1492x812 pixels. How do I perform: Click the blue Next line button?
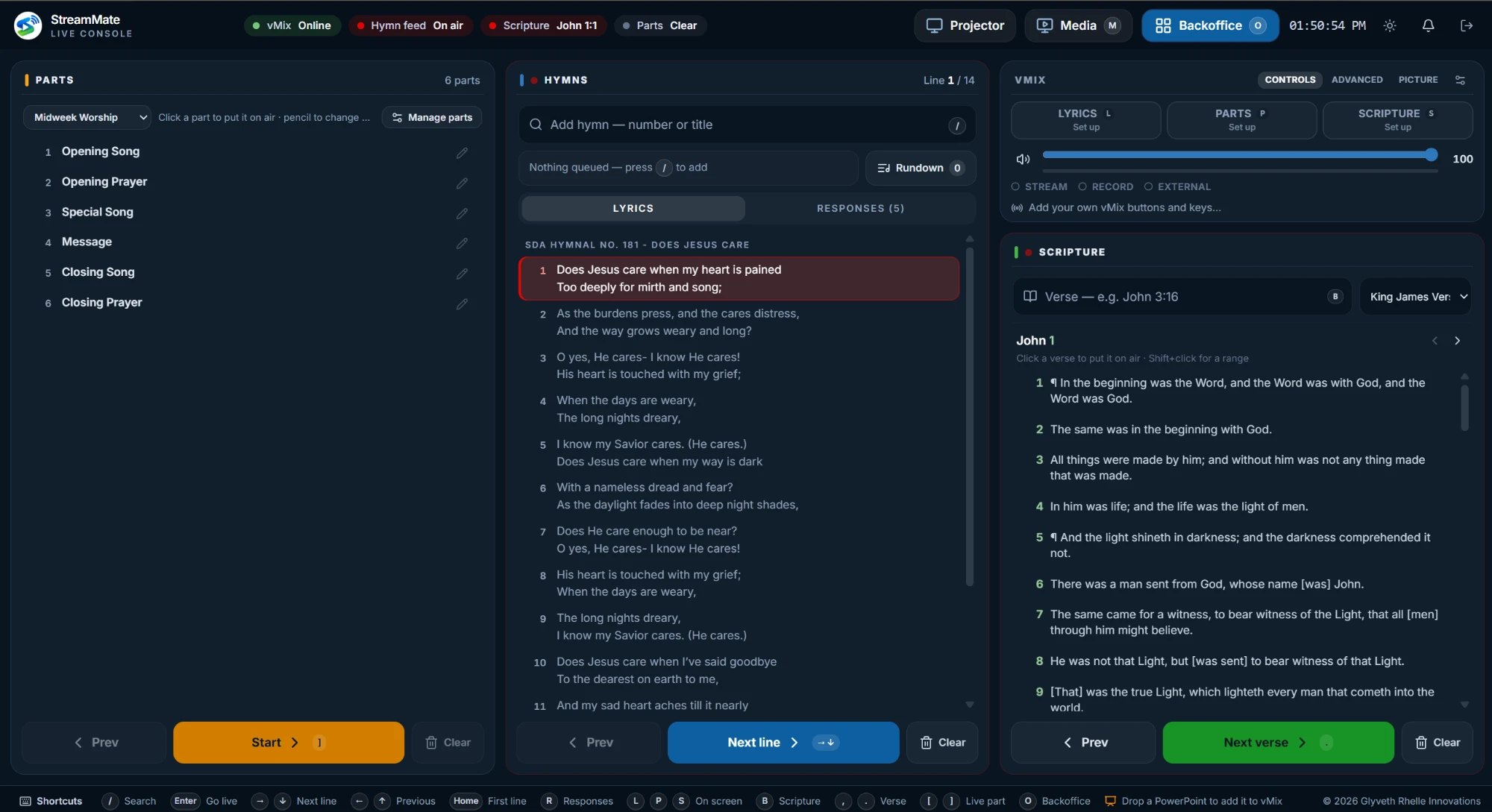[x=783, y=743]
